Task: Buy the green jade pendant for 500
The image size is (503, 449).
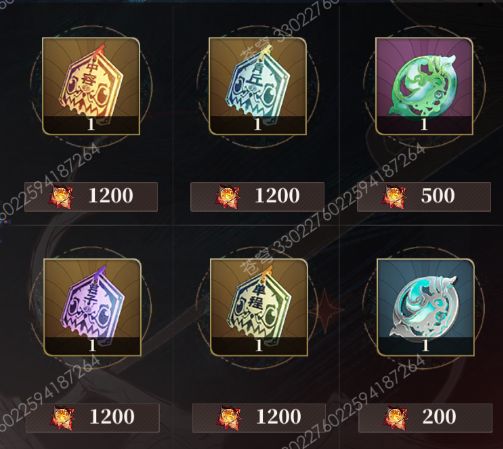Action: coord(424,197)
